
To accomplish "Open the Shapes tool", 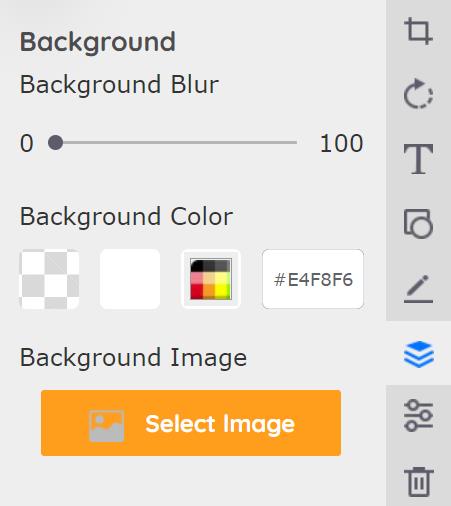I will tap(418, 223).
